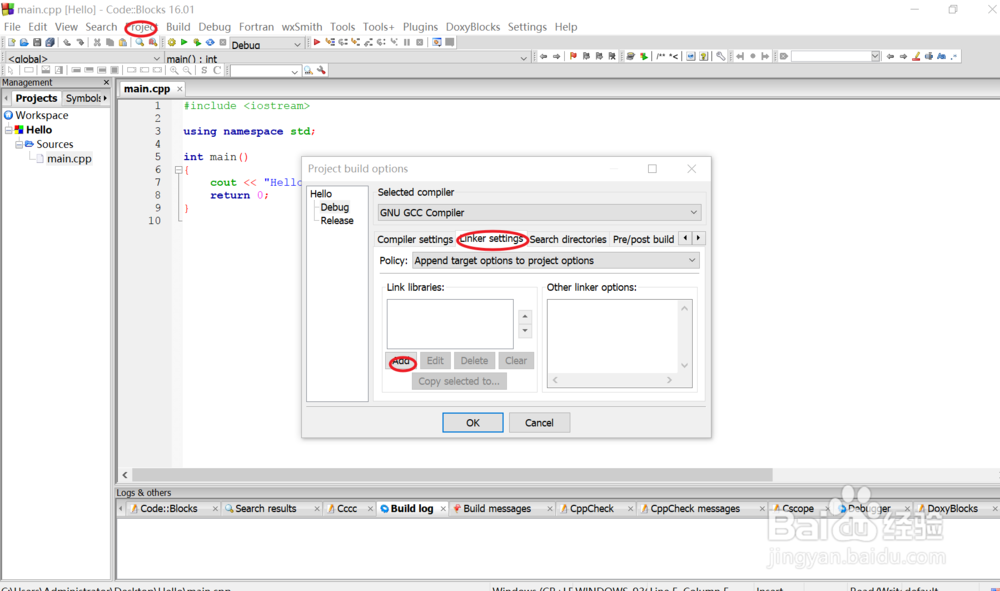Collapse the Sources folder node
1000x591 pixels.
pyautogui.click(x=19, y=144)
